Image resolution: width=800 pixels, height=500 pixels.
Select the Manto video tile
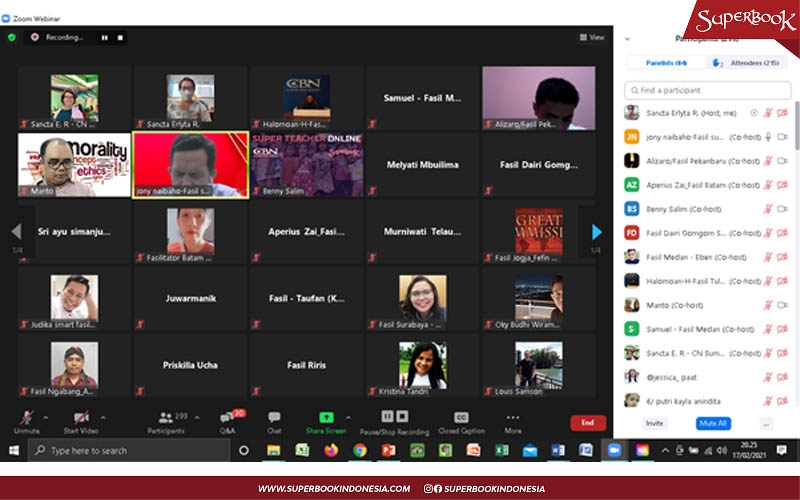point(74,165)
